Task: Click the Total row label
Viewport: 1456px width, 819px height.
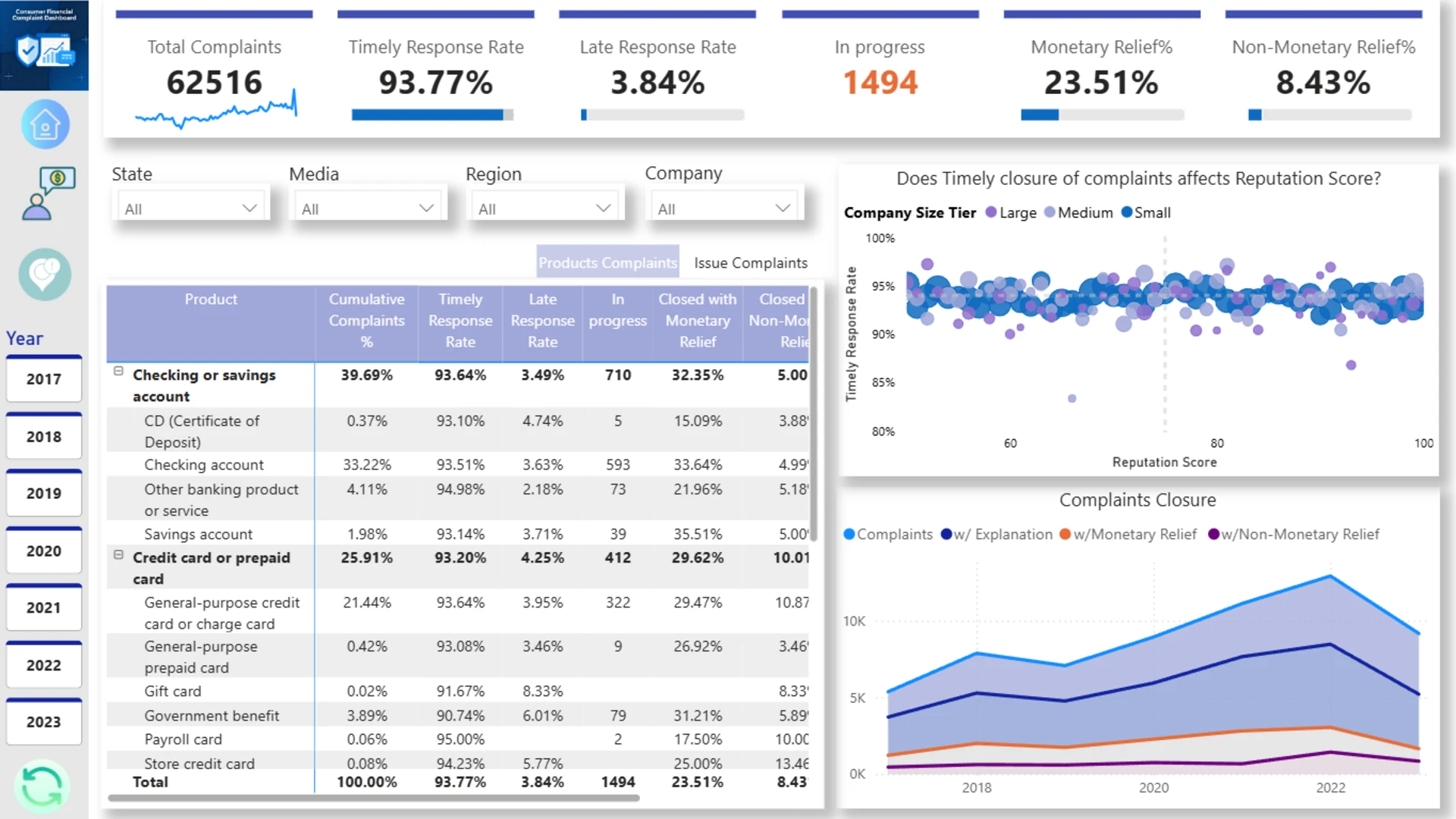Action: coord(150,782)
